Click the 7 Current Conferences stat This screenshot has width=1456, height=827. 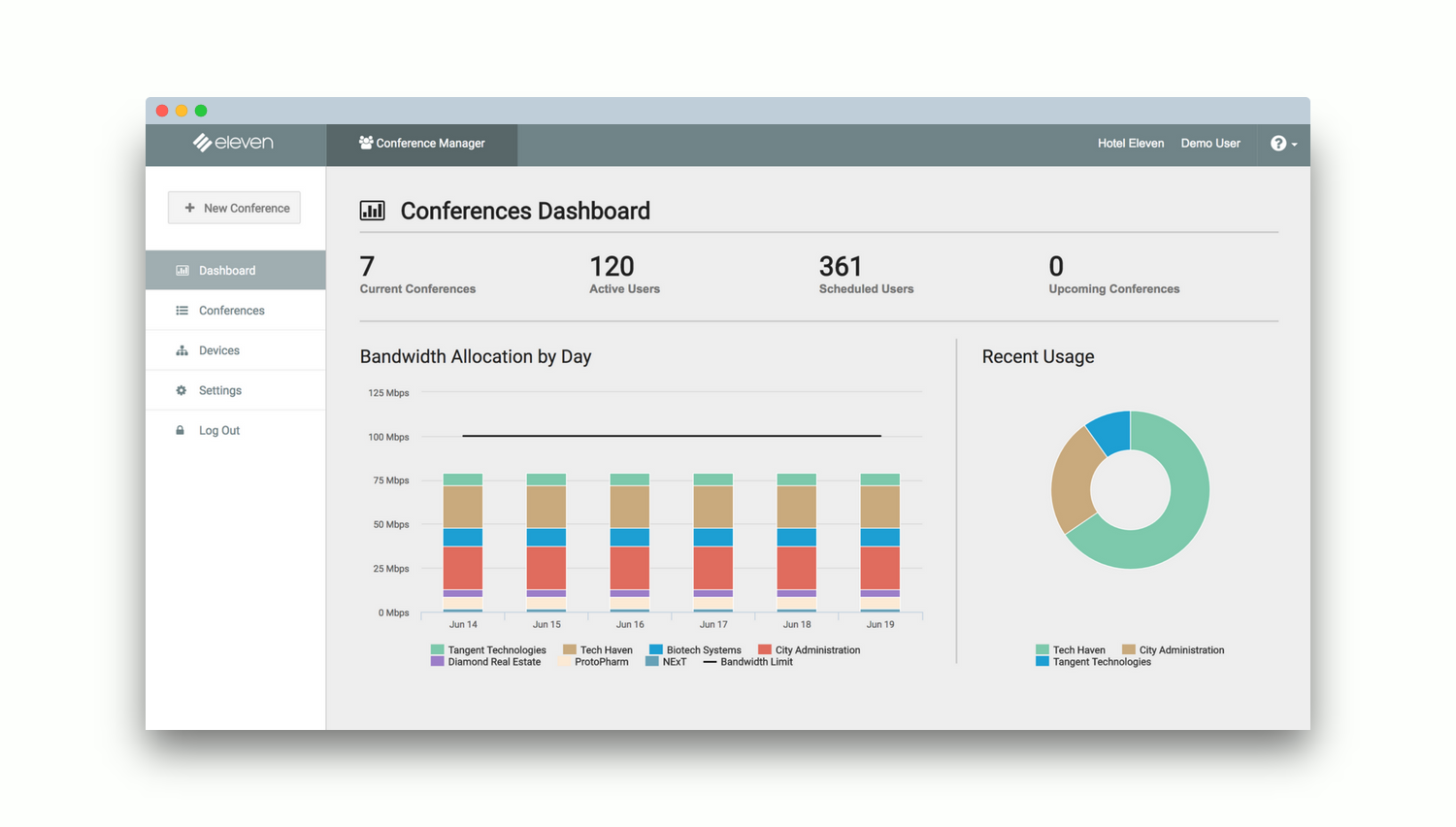point(417,274)
